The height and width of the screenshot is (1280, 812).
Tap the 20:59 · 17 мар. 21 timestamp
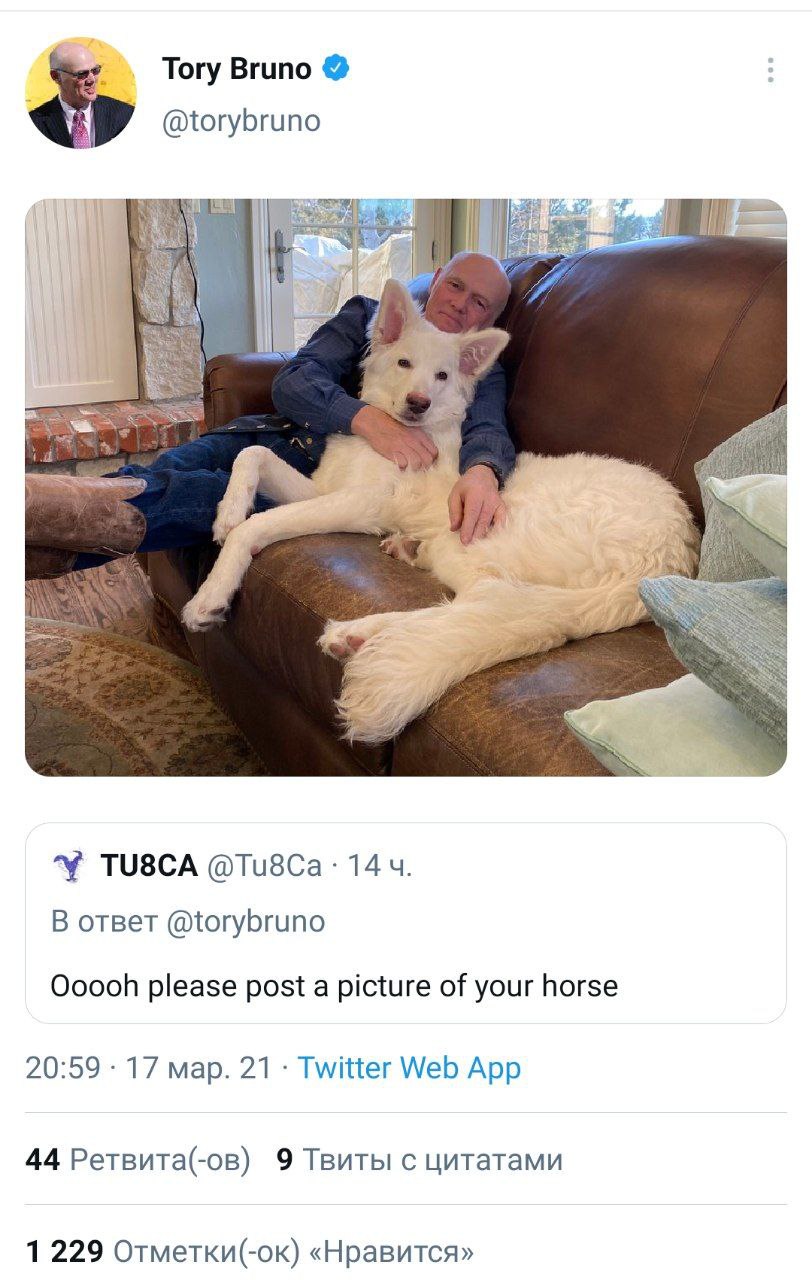tap(149, 1068)
